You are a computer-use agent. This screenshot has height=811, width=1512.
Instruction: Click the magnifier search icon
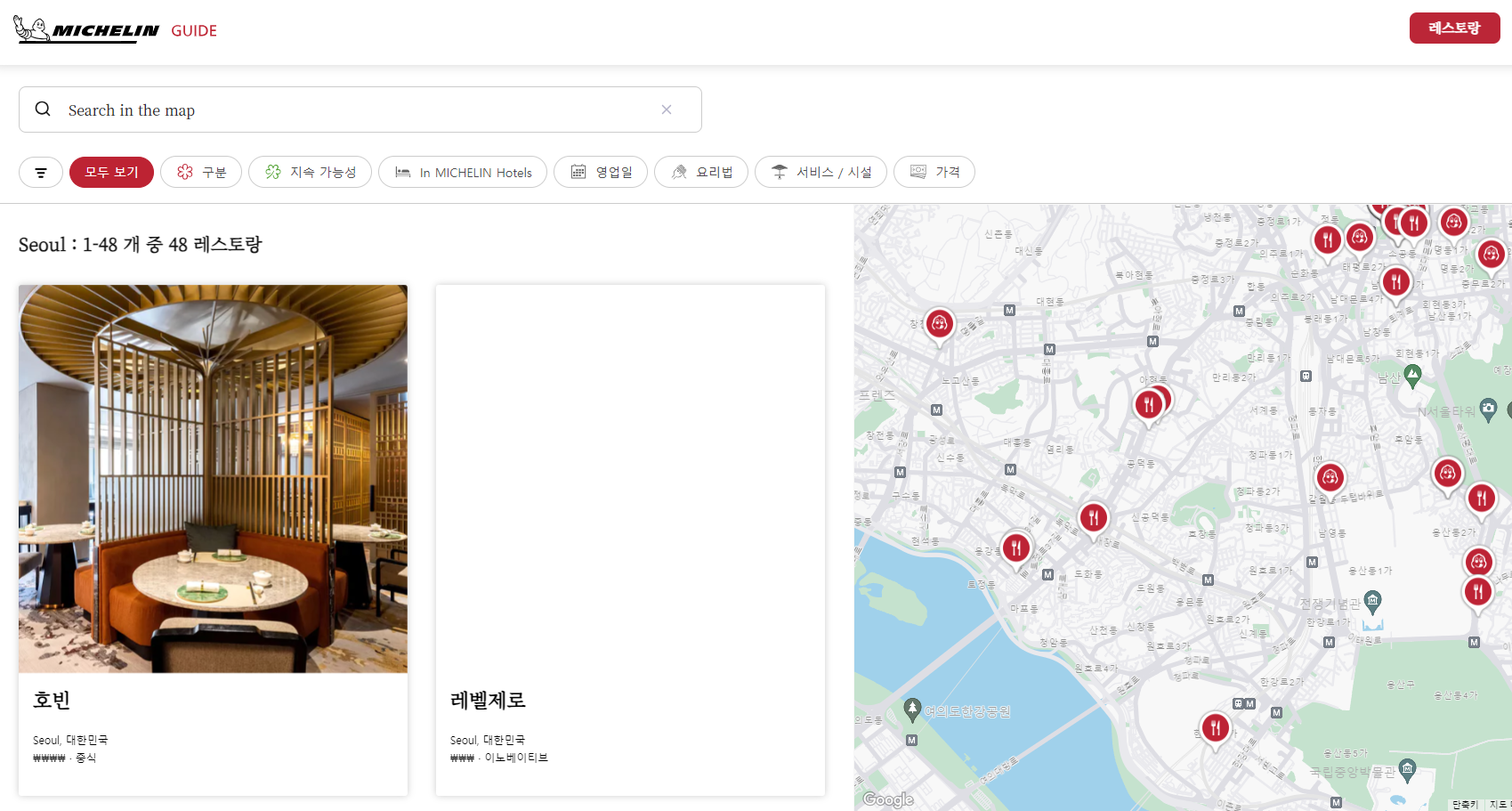click(x=43, y=109)
